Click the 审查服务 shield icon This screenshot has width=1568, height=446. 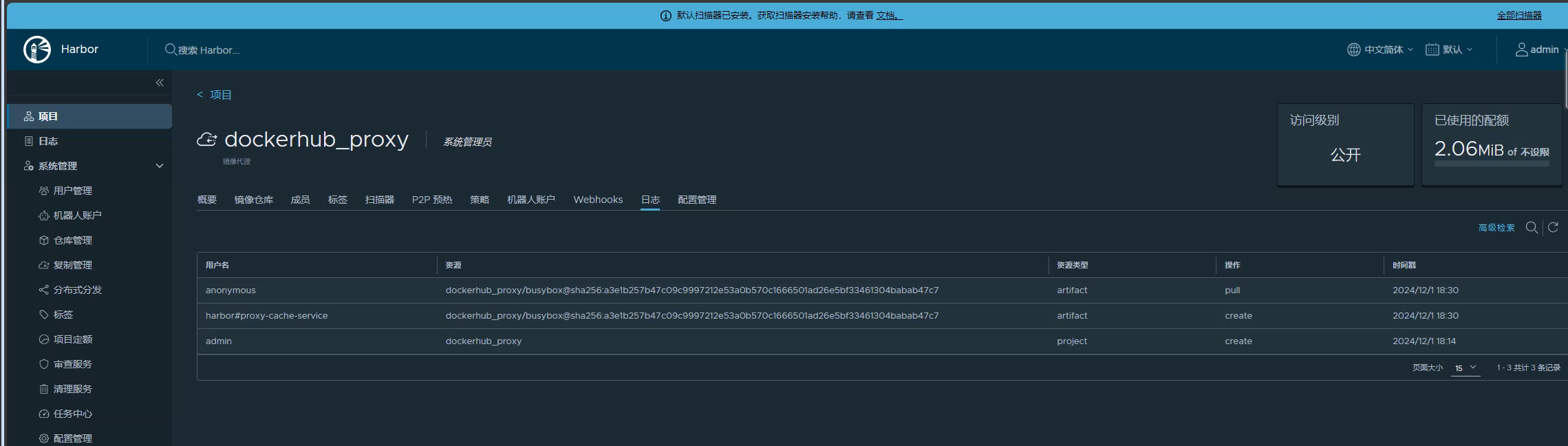(x=44, y=364)
